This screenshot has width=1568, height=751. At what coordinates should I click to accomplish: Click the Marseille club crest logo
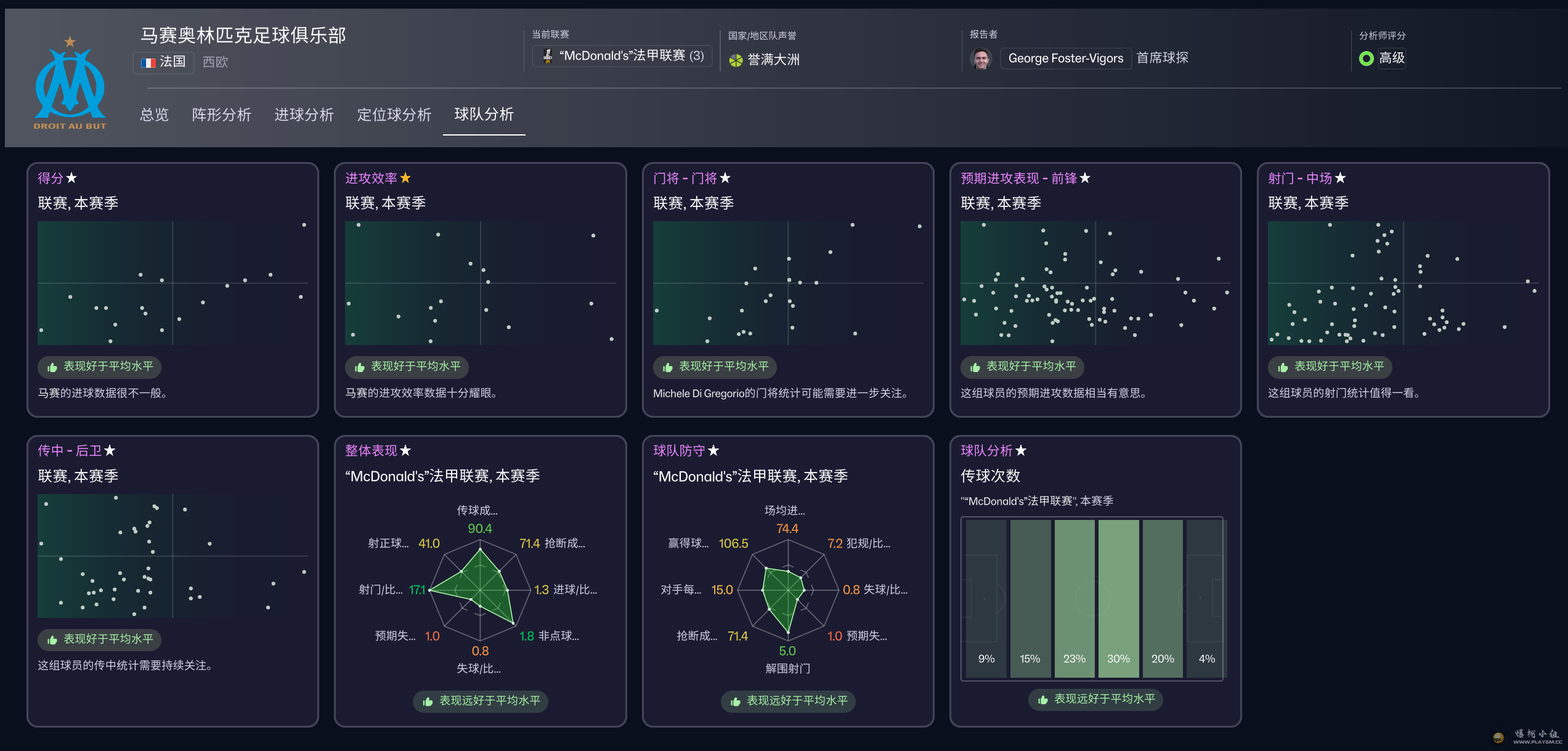(x=70, y=83)
